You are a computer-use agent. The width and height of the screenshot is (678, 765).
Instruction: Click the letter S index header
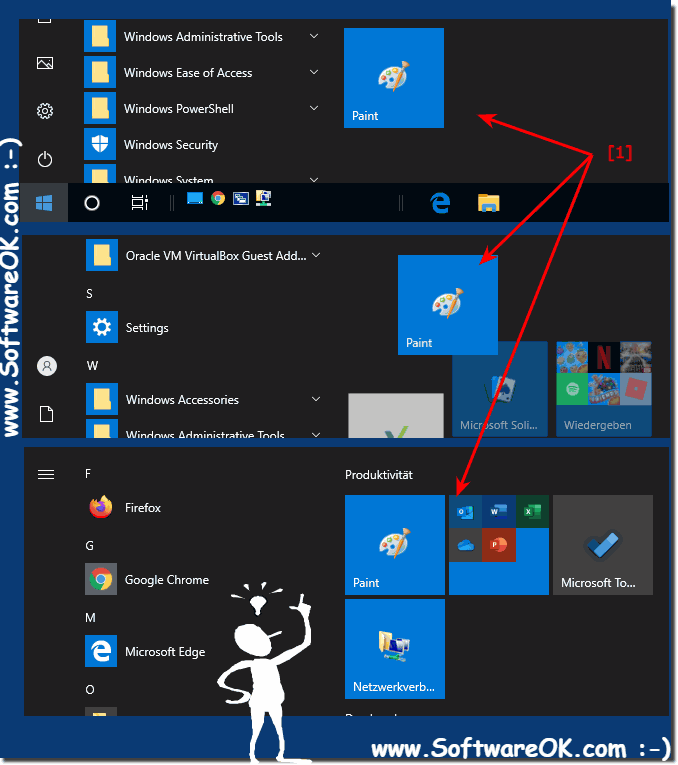[x=89, y=294]
